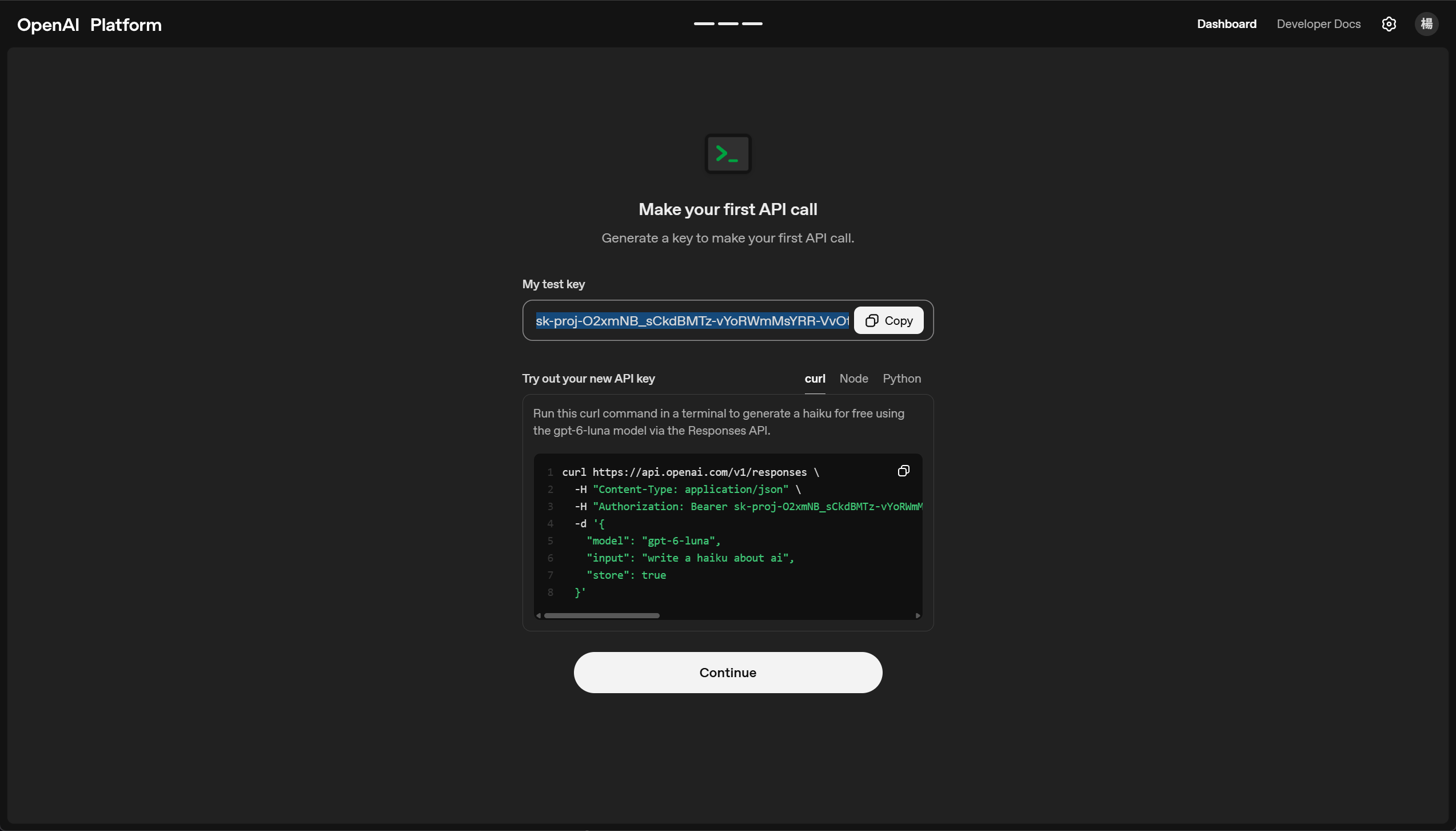
Task: Click the "store": true line
Action: coord(626,575)
